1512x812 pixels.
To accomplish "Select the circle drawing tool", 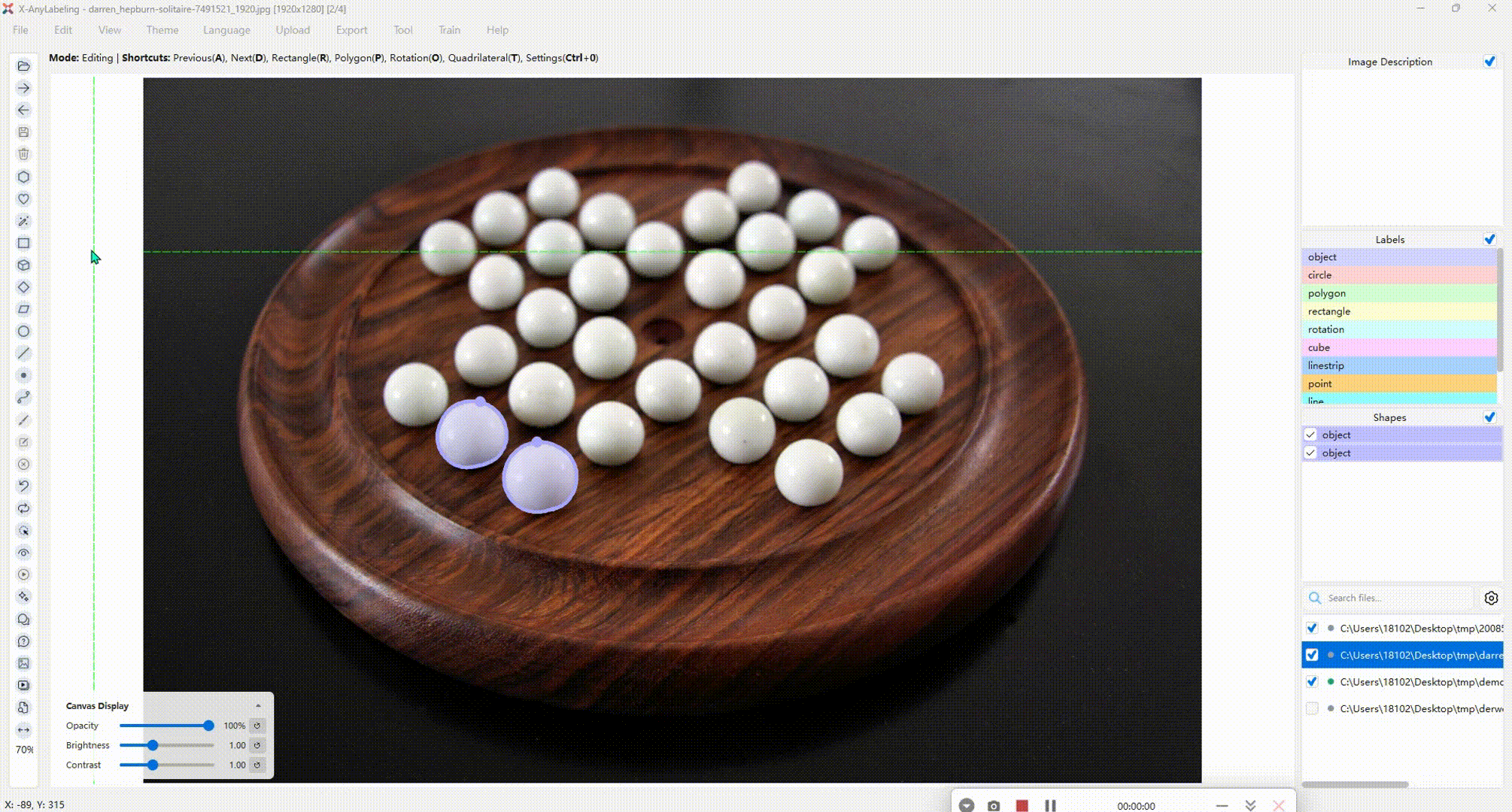I will point(23,332).
